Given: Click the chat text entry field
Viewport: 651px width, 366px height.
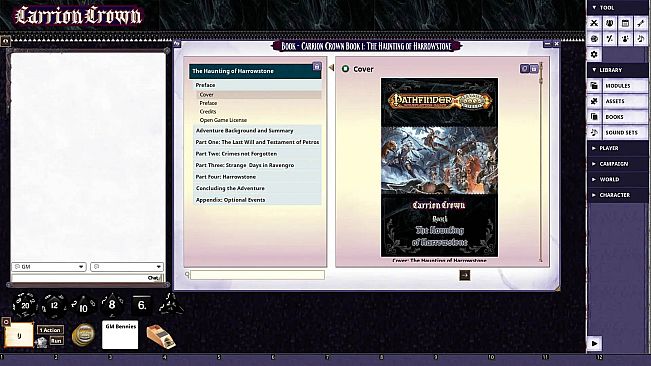Looking at the screenshot, I should click(87, 278).
